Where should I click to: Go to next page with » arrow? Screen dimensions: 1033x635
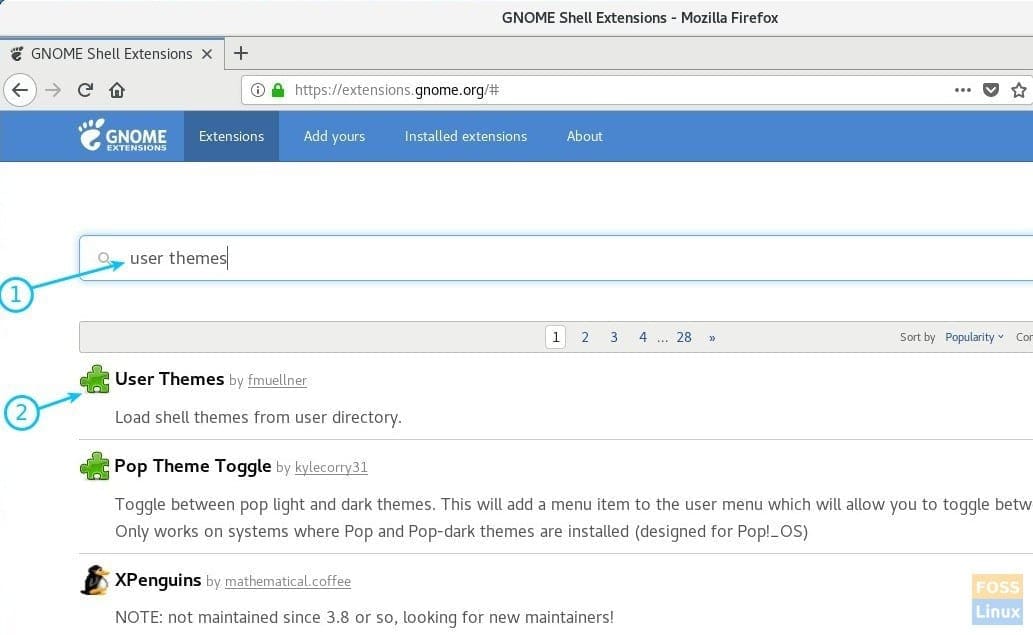712,338
